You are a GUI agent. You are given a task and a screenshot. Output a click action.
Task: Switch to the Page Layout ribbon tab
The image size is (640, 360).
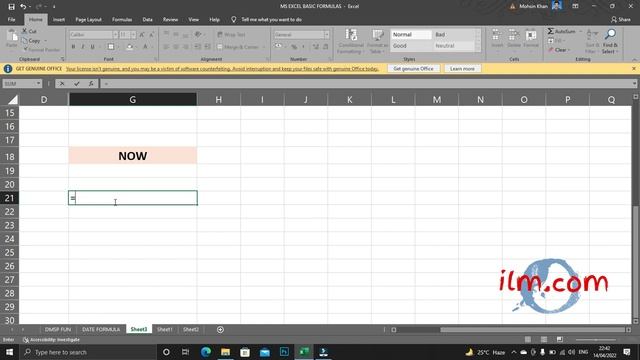click(x=88, y=20)
